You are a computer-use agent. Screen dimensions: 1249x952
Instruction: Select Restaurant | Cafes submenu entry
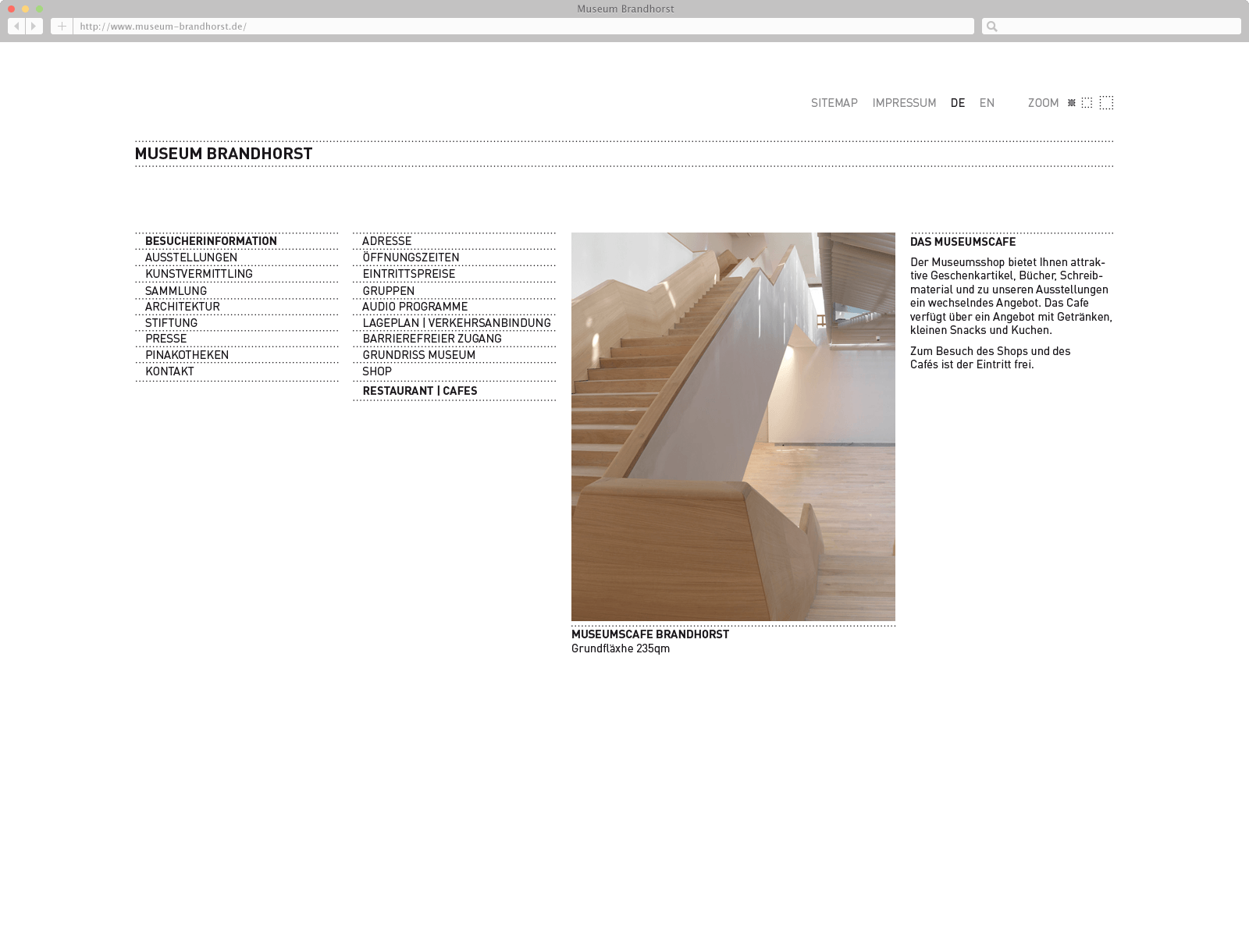point(419,391)
